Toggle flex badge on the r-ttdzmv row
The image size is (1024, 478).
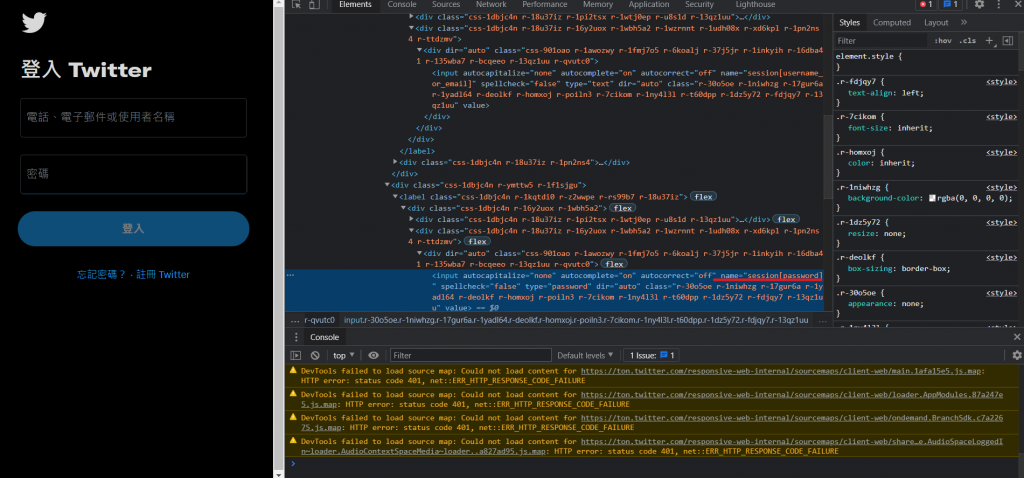[x=477, y=242]
